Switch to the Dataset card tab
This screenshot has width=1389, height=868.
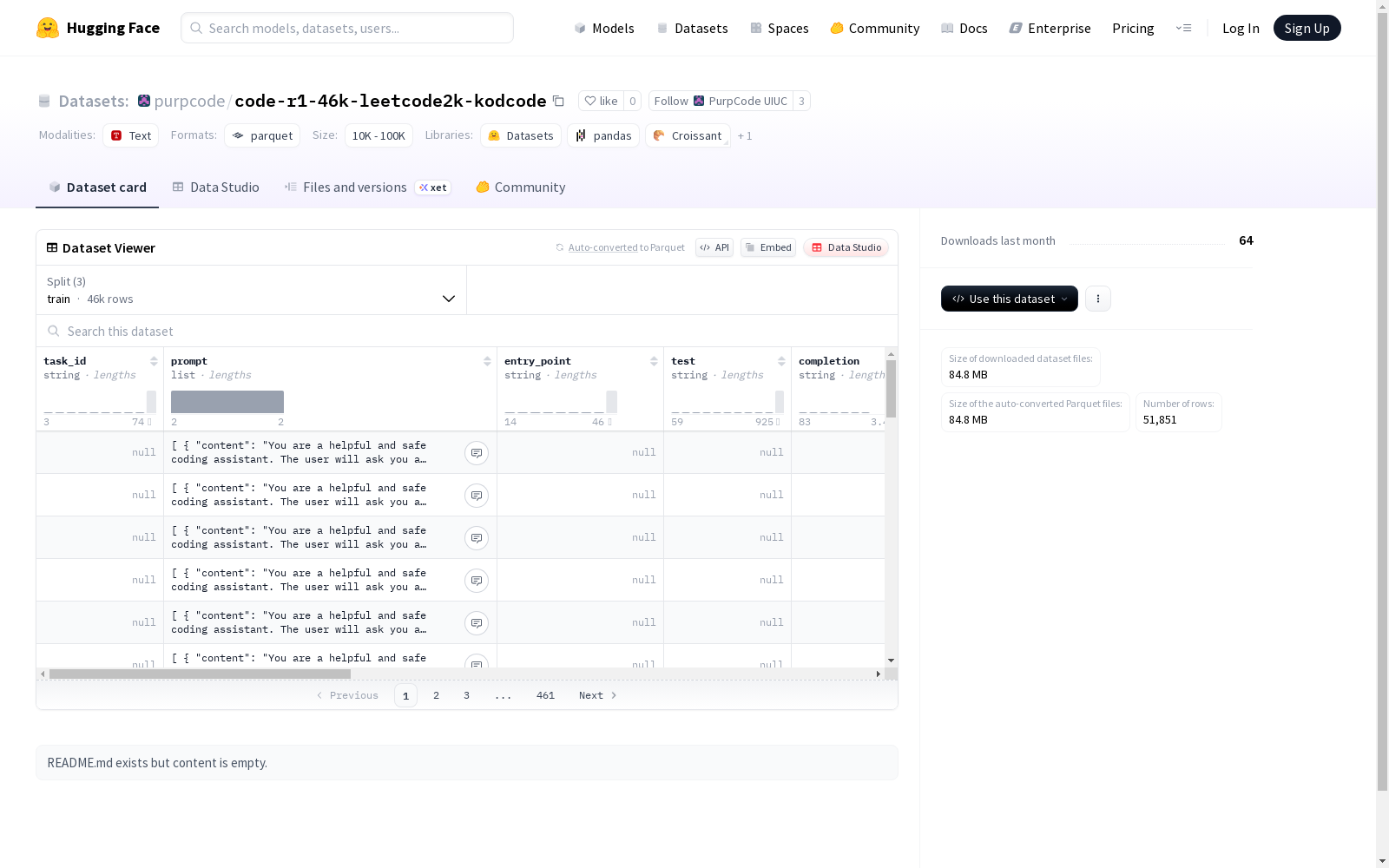(97, 187)
